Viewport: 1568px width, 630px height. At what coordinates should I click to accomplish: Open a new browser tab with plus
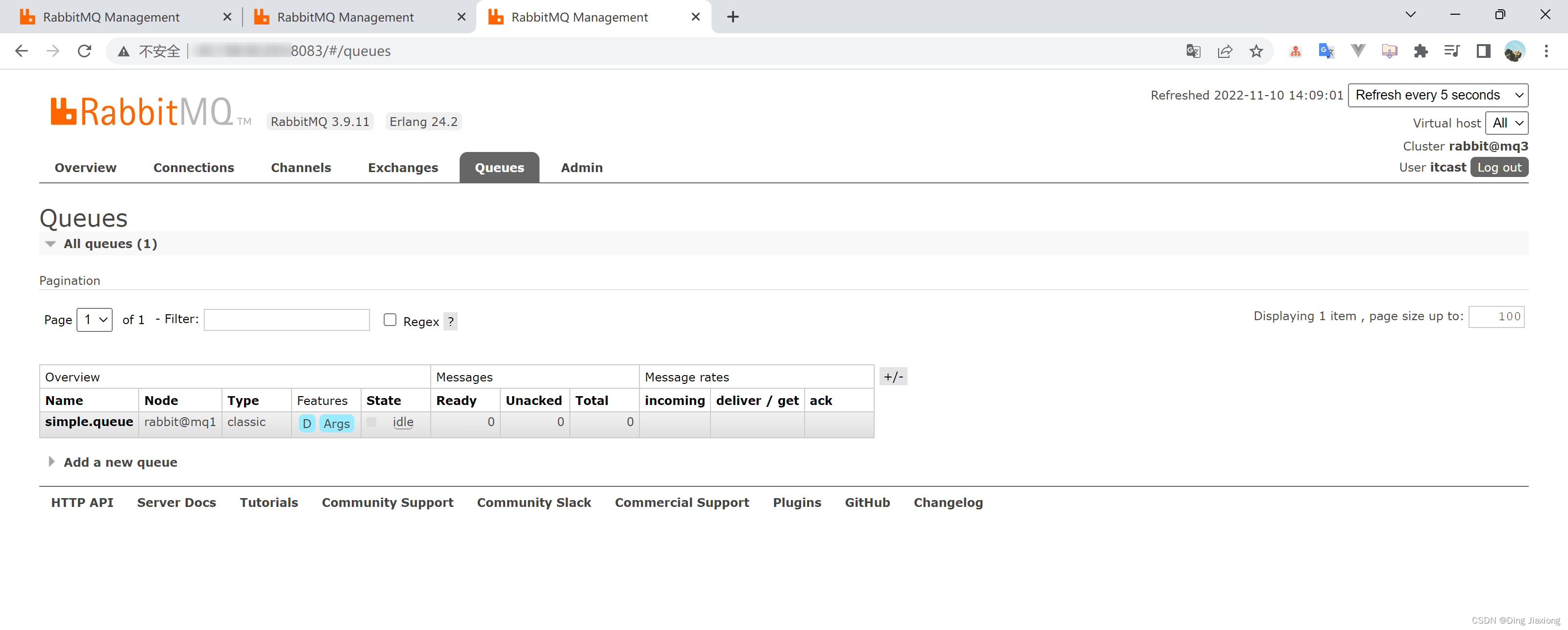[733, 17]
